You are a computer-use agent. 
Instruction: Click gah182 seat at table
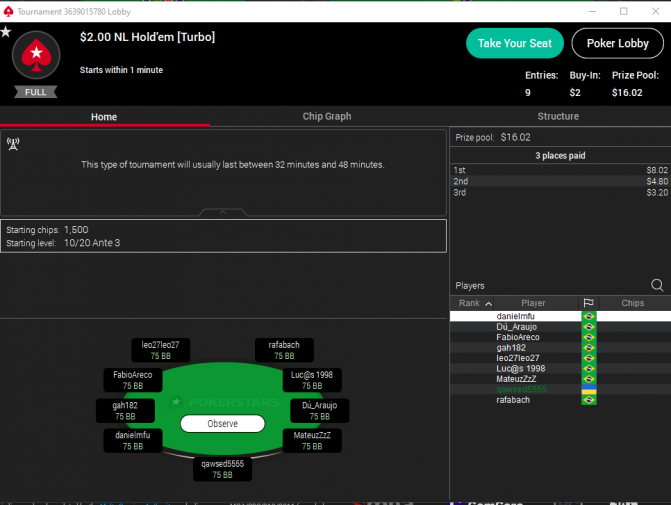[125, 410]
